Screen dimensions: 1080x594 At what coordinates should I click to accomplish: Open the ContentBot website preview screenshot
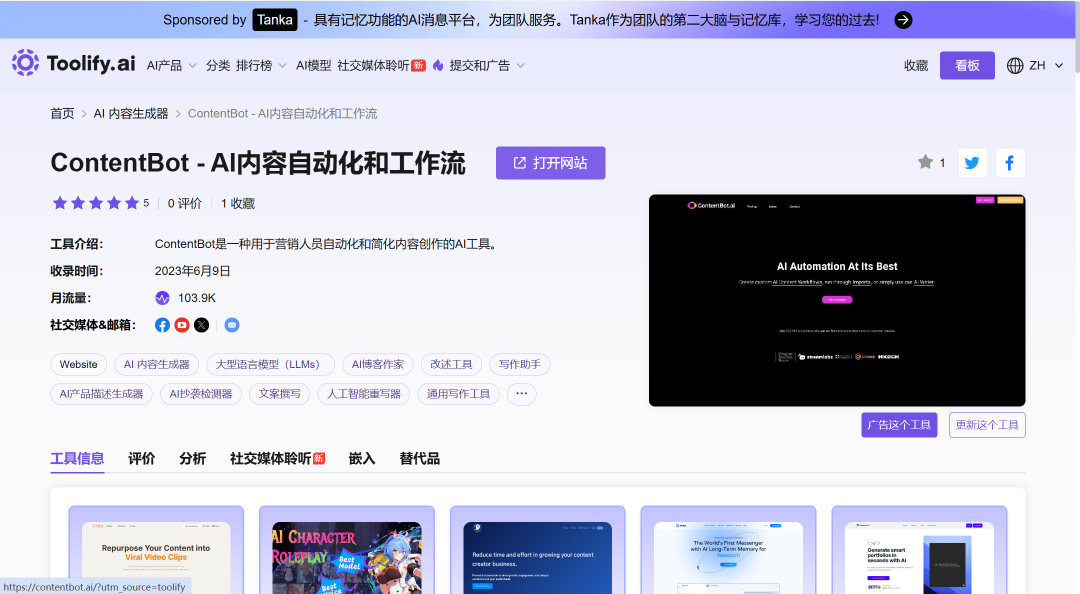(x=837, y=300)
